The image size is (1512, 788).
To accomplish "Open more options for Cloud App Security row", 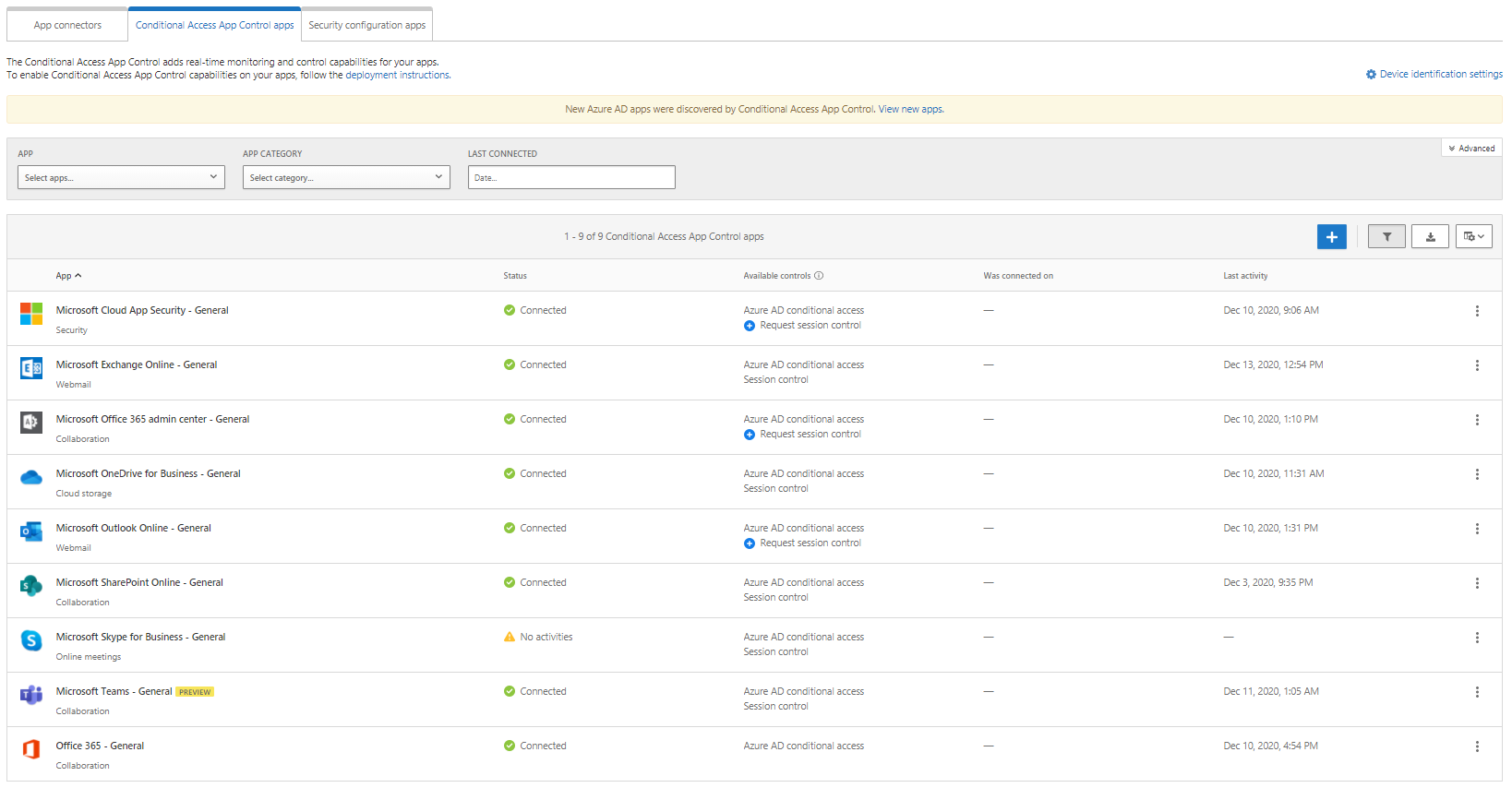I will pos(1477,311).
